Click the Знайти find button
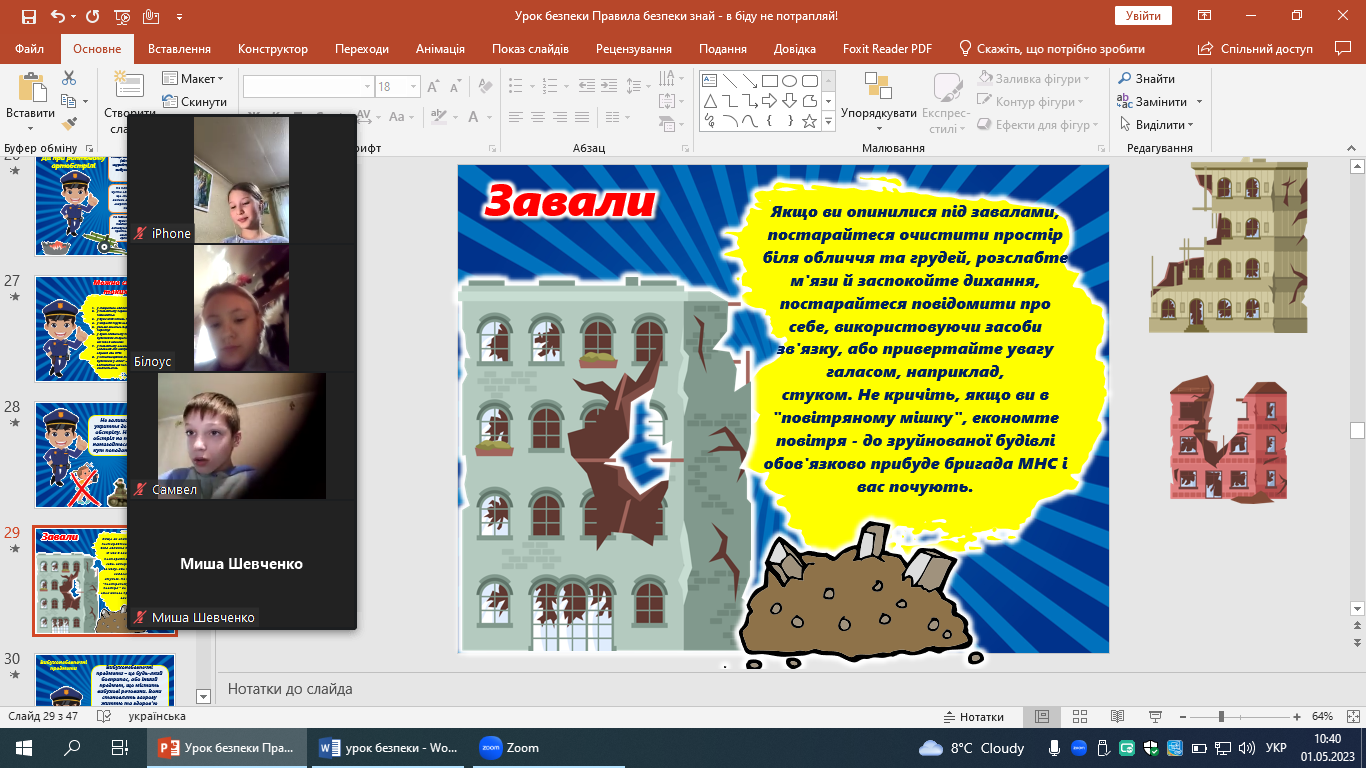The image size is (1366, 768). tap(1147, 79)
